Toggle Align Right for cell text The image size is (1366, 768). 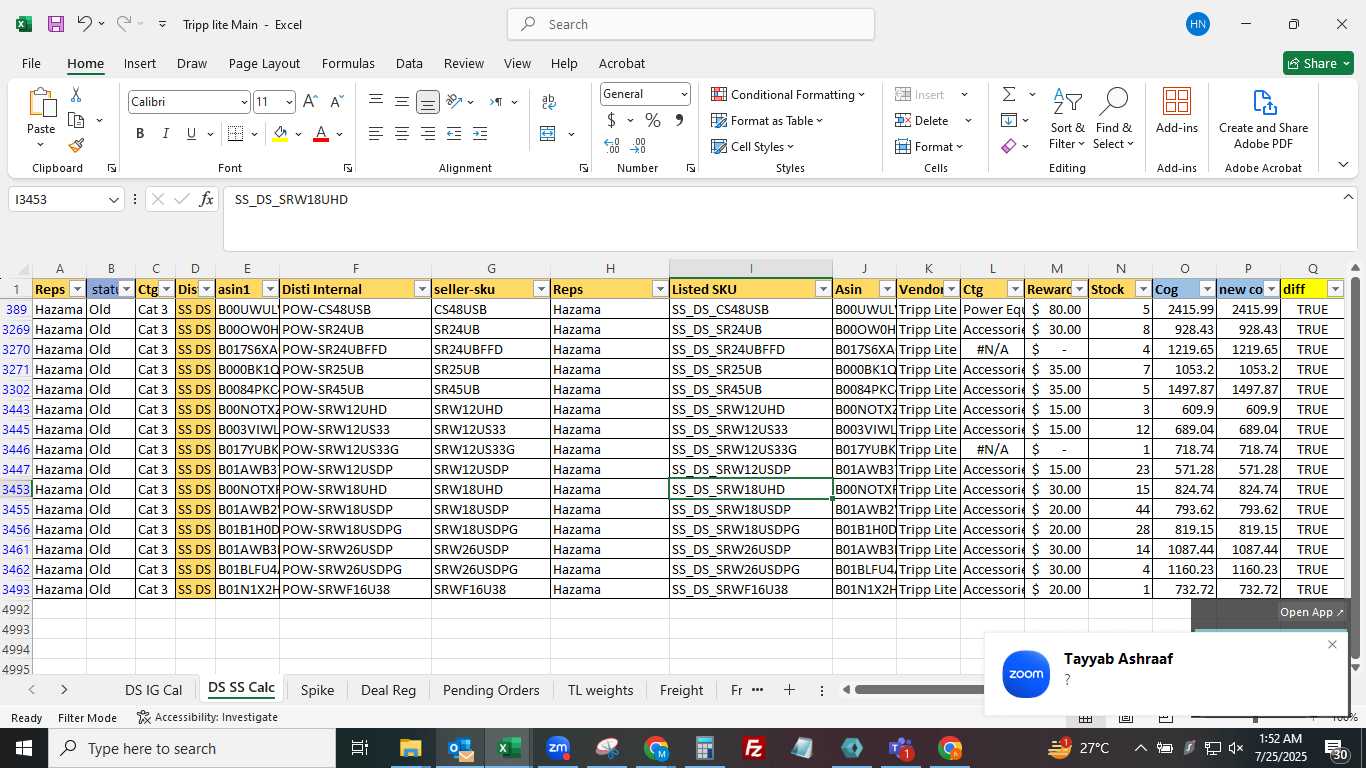[428, 134]
